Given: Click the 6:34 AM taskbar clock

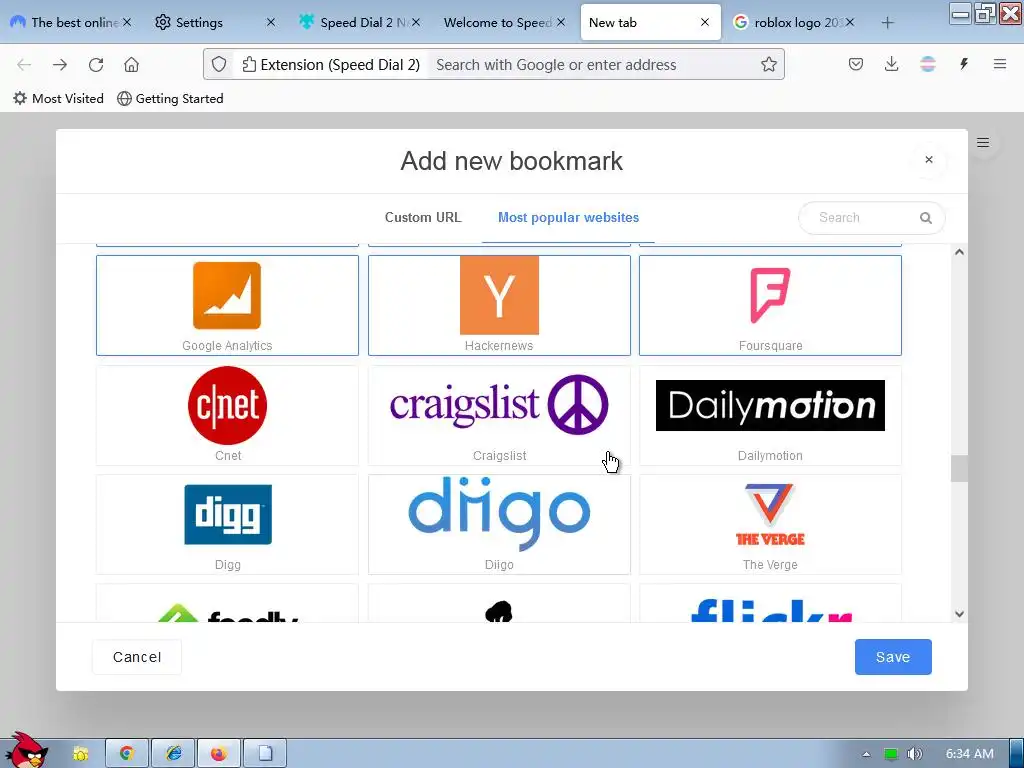Looking at the screenshot, I should [970, 754].
